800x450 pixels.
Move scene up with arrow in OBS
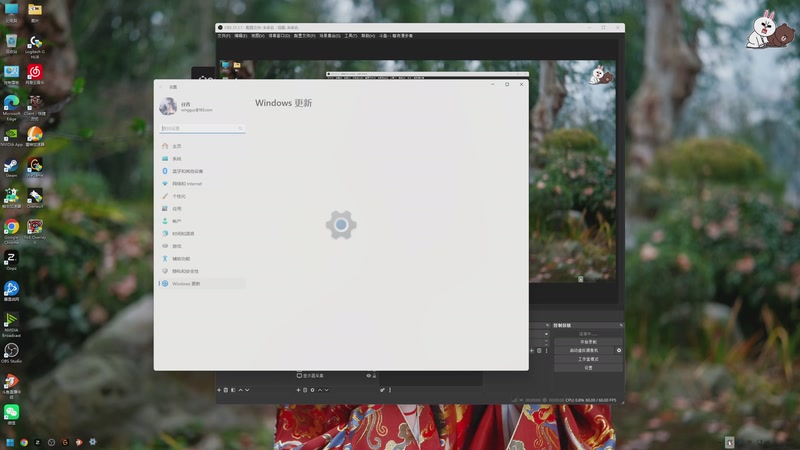pyautogui.click(x=240, y=390)
